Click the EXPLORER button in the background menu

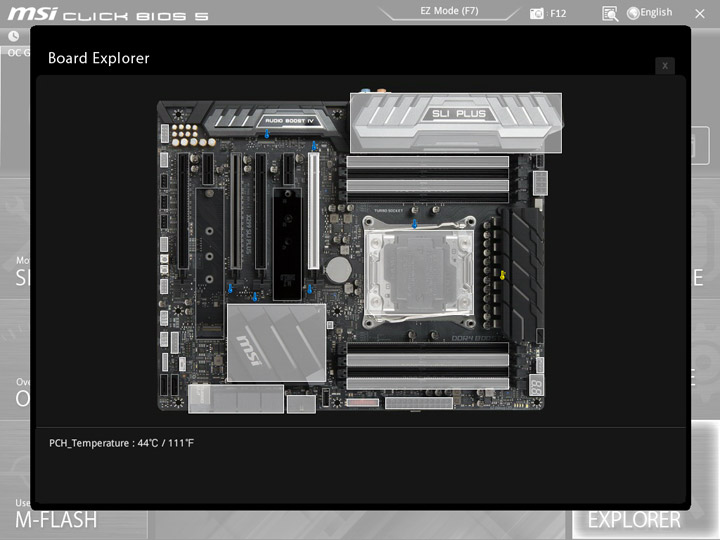[x=634, y=520]
